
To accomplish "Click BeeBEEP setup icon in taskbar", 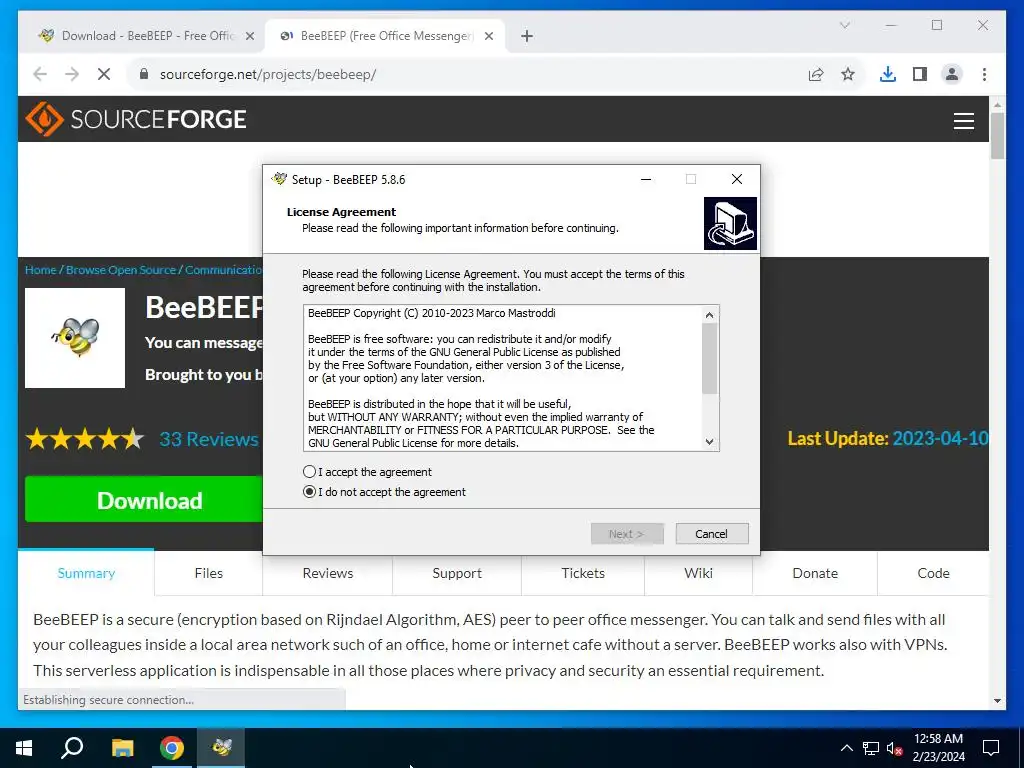I will [x=222, y=748].
